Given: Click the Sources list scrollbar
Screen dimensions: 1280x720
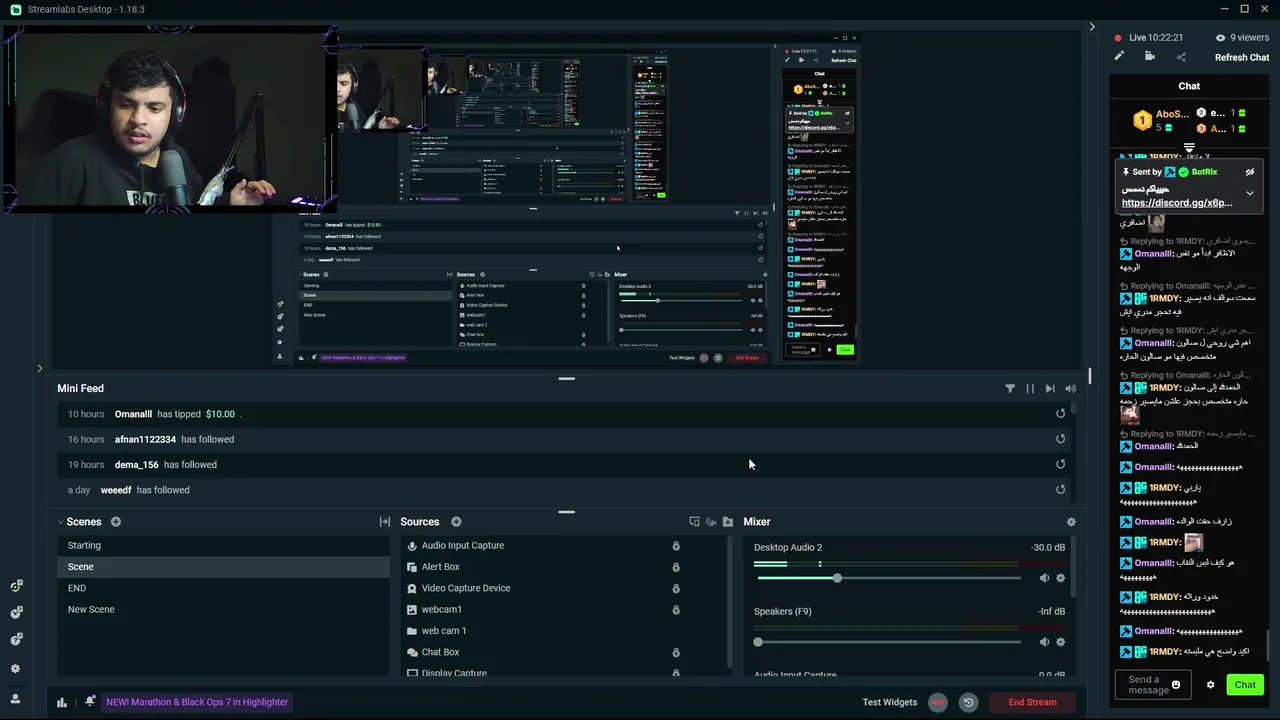Looking at the screenshot, I should pos(731,604).
